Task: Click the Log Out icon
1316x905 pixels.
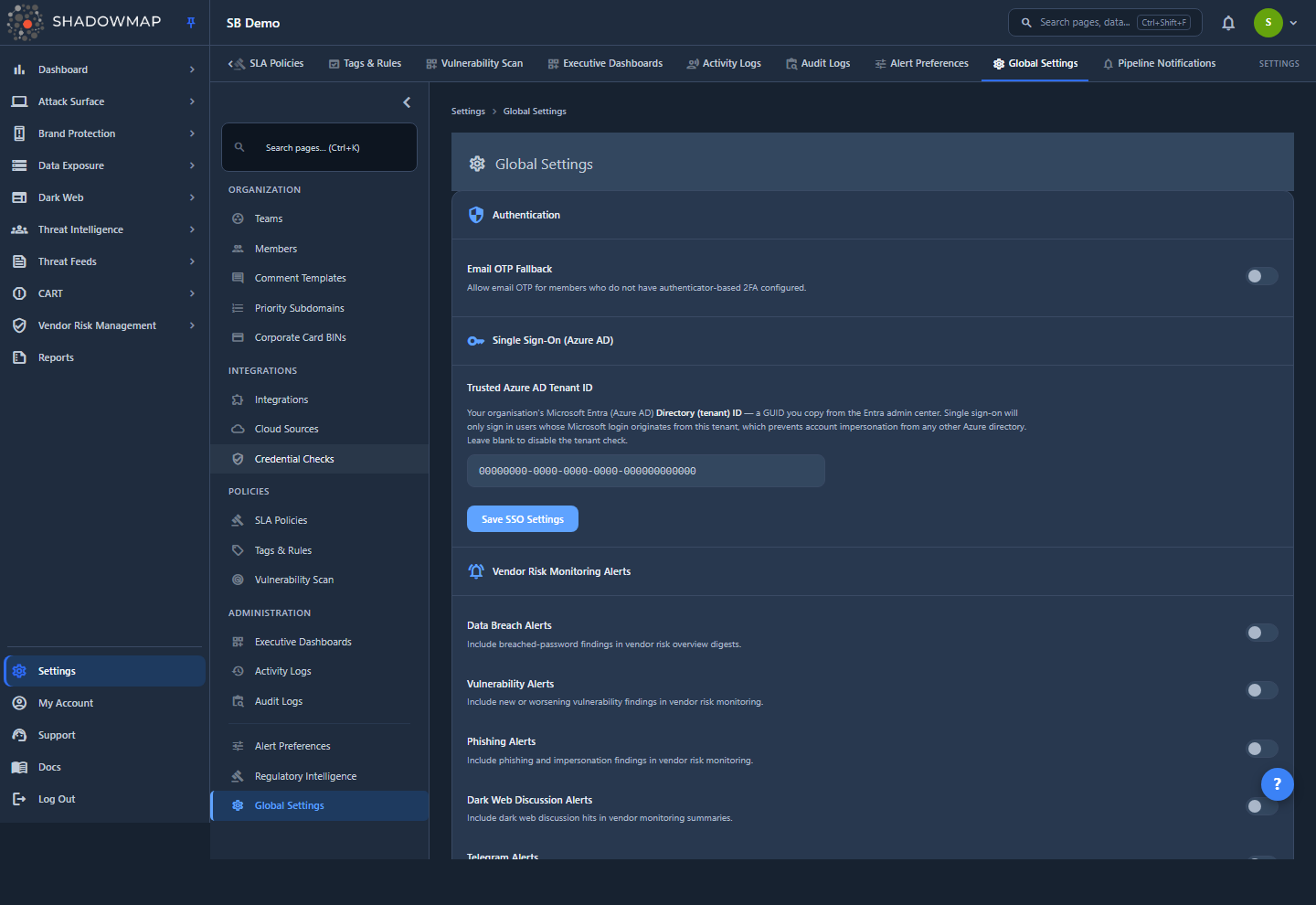Action: pyautogui.click(x=19, y=799)
